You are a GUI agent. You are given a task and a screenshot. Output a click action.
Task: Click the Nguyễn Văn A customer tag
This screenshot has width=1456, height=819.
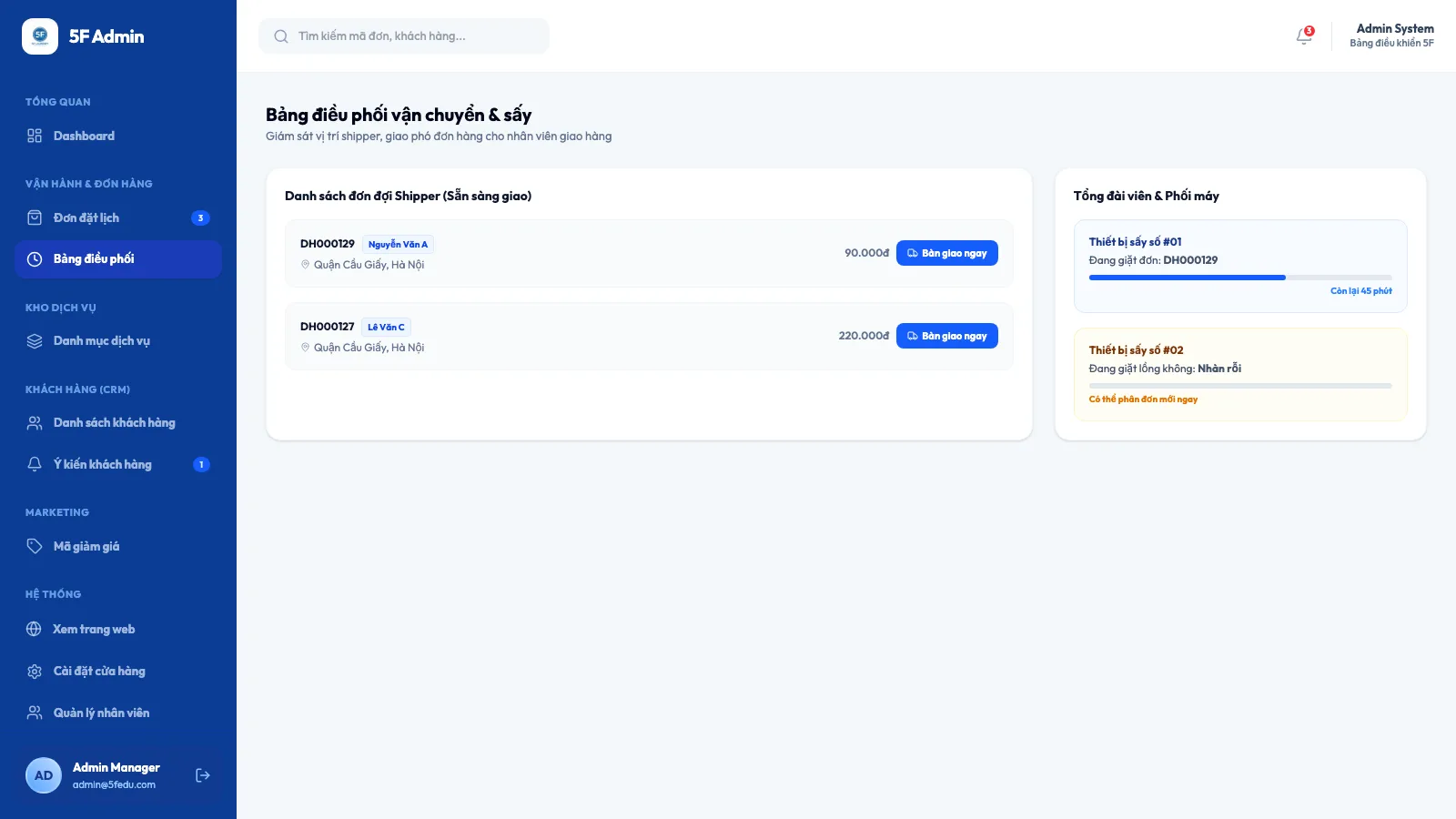point(398,244)
